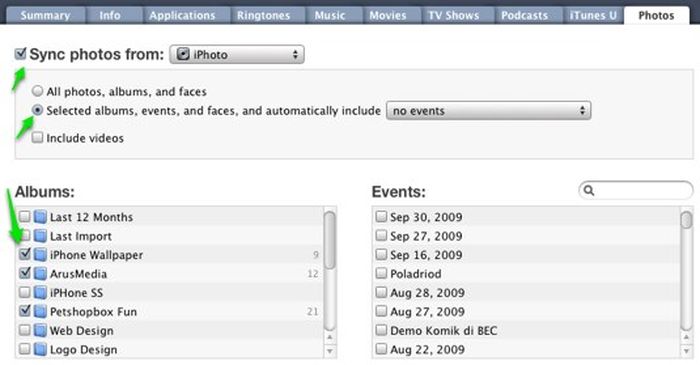Click Events list scroll down arrow

(x=687, y=351)
